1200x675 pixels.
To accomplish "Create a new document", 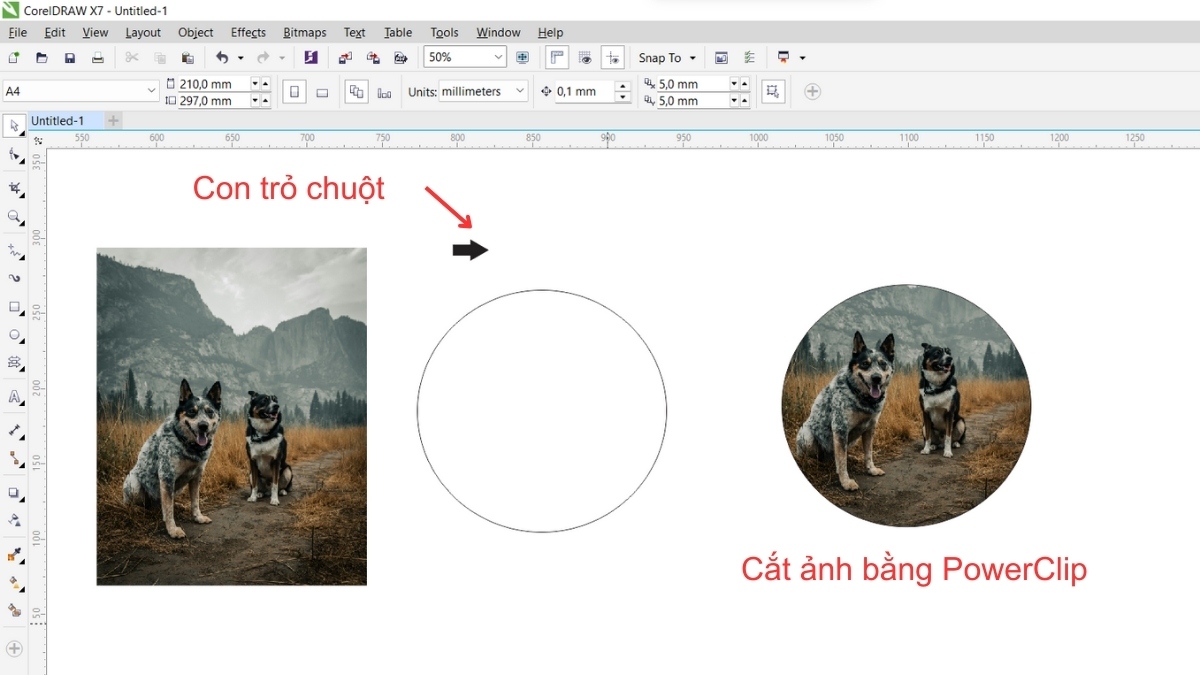I will pos(14,58).
